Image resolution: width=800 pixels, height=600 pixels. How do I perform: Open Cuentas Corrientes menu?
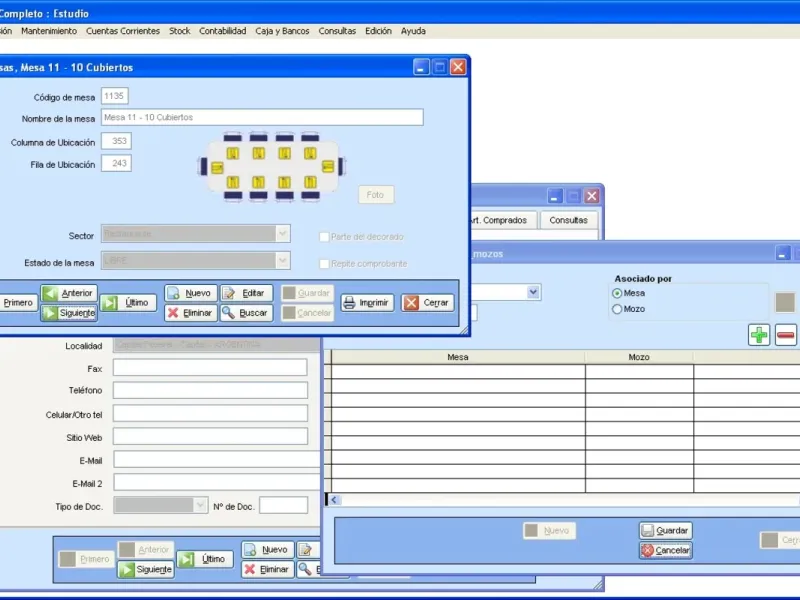pyautogui.click(x=123, y=31)
